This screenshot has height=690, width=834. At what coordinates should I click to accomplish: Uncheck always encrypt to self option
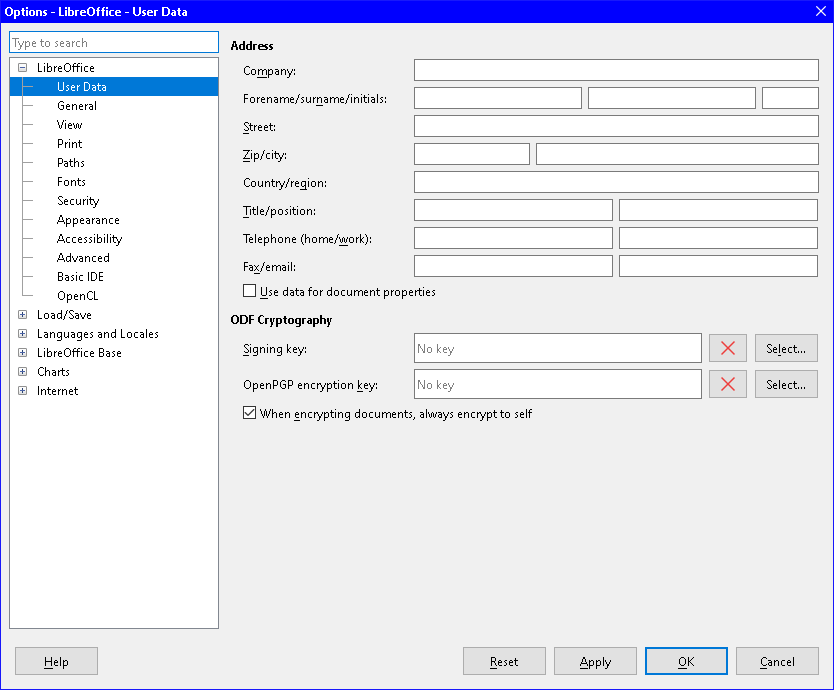(x=250, y=414)
